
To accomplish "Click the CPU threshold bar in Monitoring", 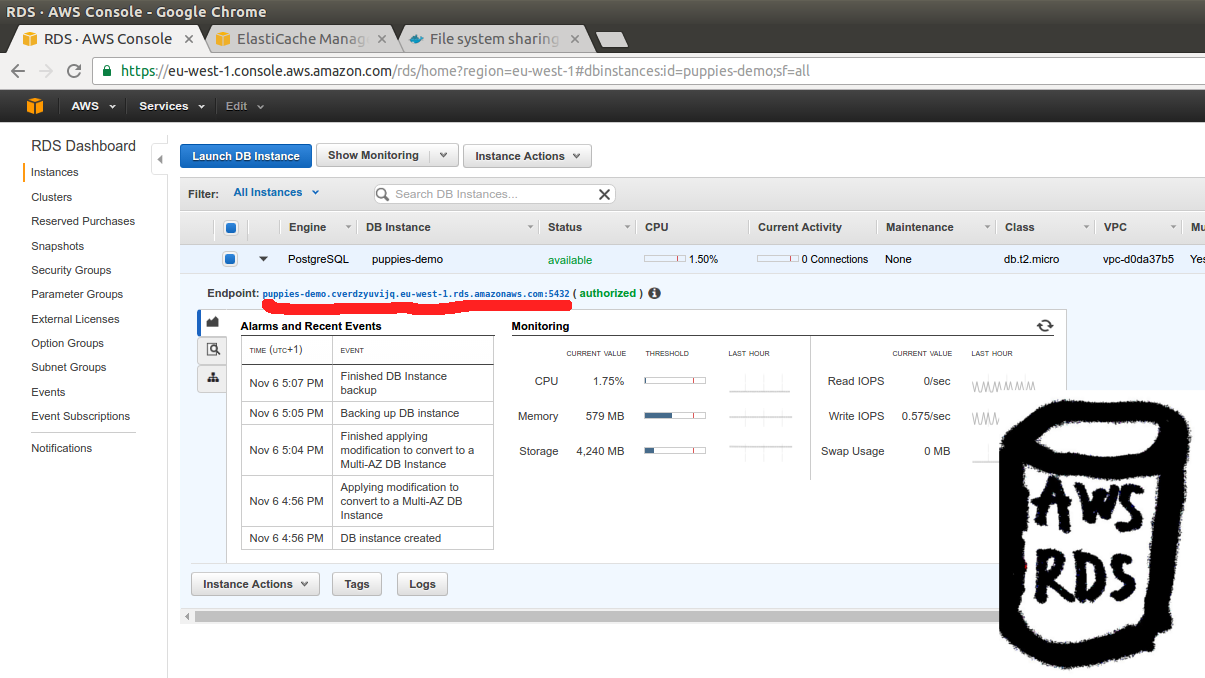I will tap(675, 381).
